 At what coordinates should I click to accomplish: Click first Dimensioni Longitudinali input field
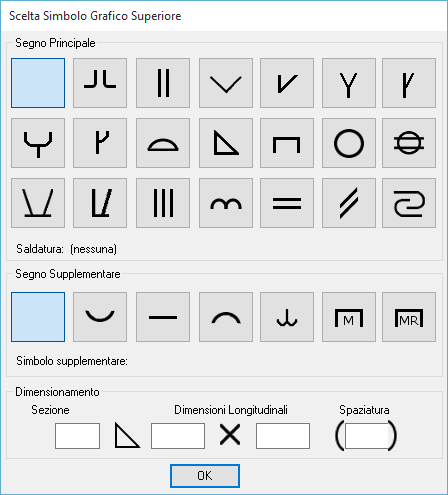pos(178,436)
